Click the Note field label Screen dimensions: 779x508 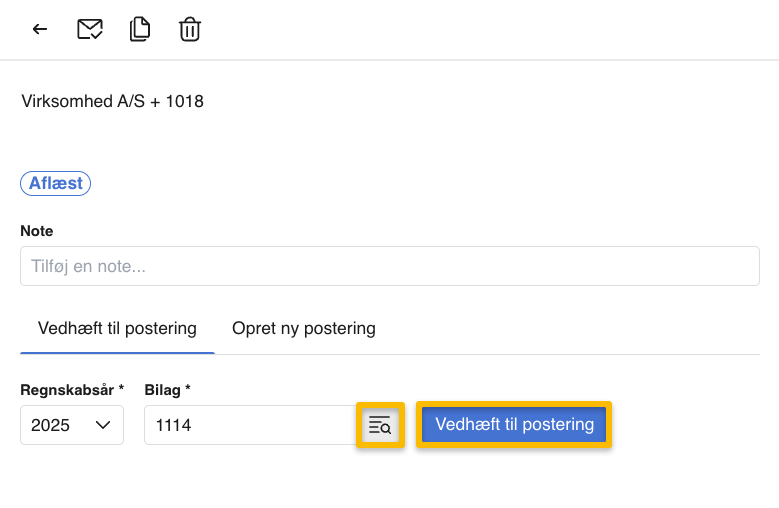coord(37,231)
